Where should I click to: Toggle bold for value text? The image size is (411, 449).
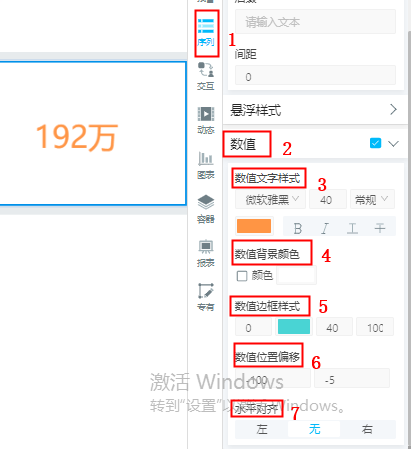click(x=298, y=228)
